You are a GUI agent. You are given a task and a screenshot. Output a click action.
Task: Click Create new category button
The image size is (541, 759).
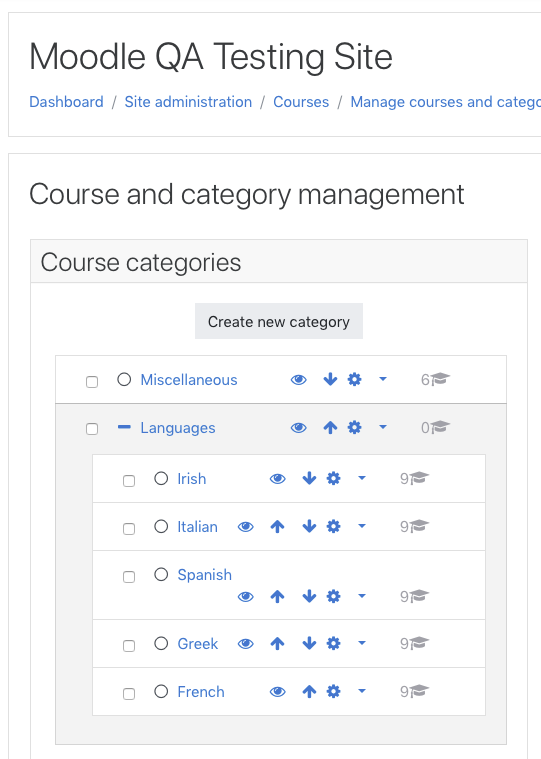pyautogui.click(x=279, y=321)
